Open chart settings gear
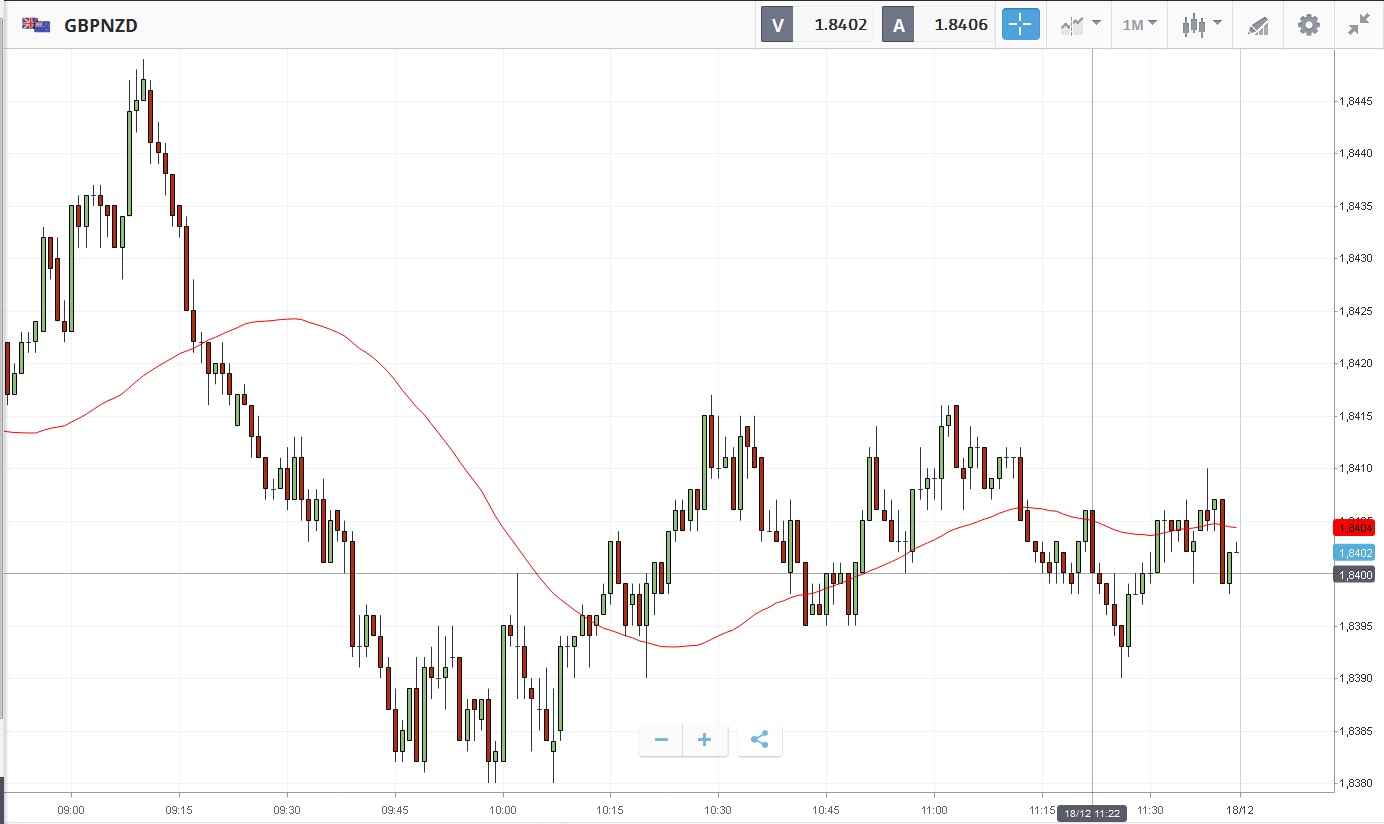The height and width of the screenshot is (824, 1384). [x=1308, y=25]
